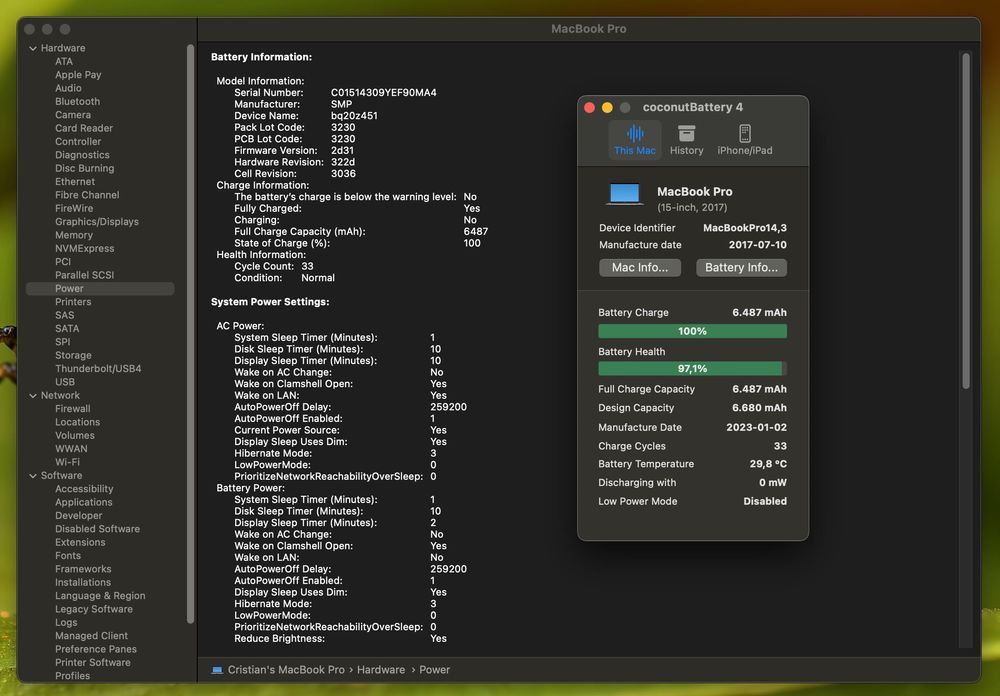This screenshot has height=696, width=1000.
Task: Collapse the Software section in sidebar
Action: [33, 475]
